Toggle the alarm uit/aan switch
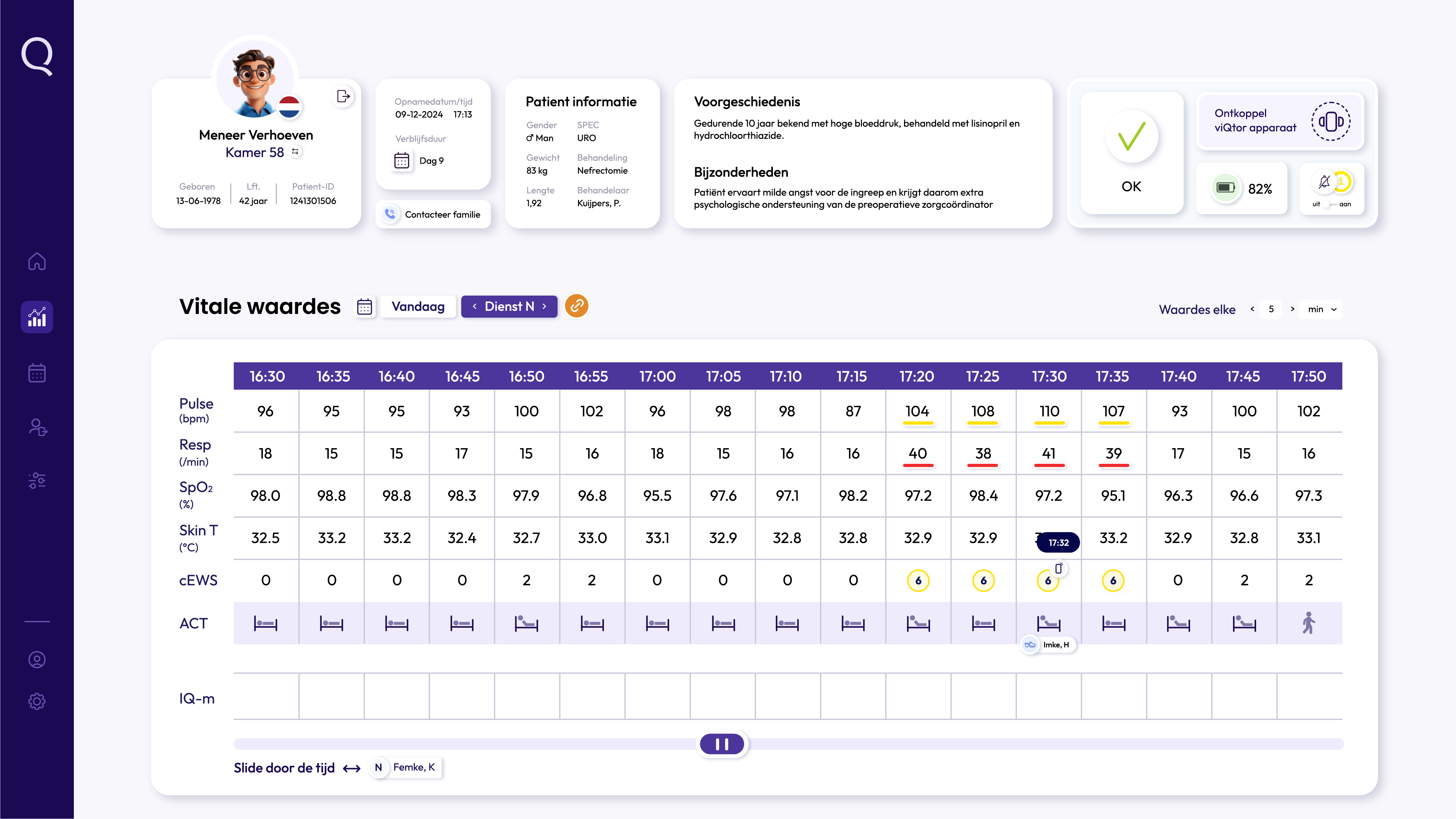 1330,204
